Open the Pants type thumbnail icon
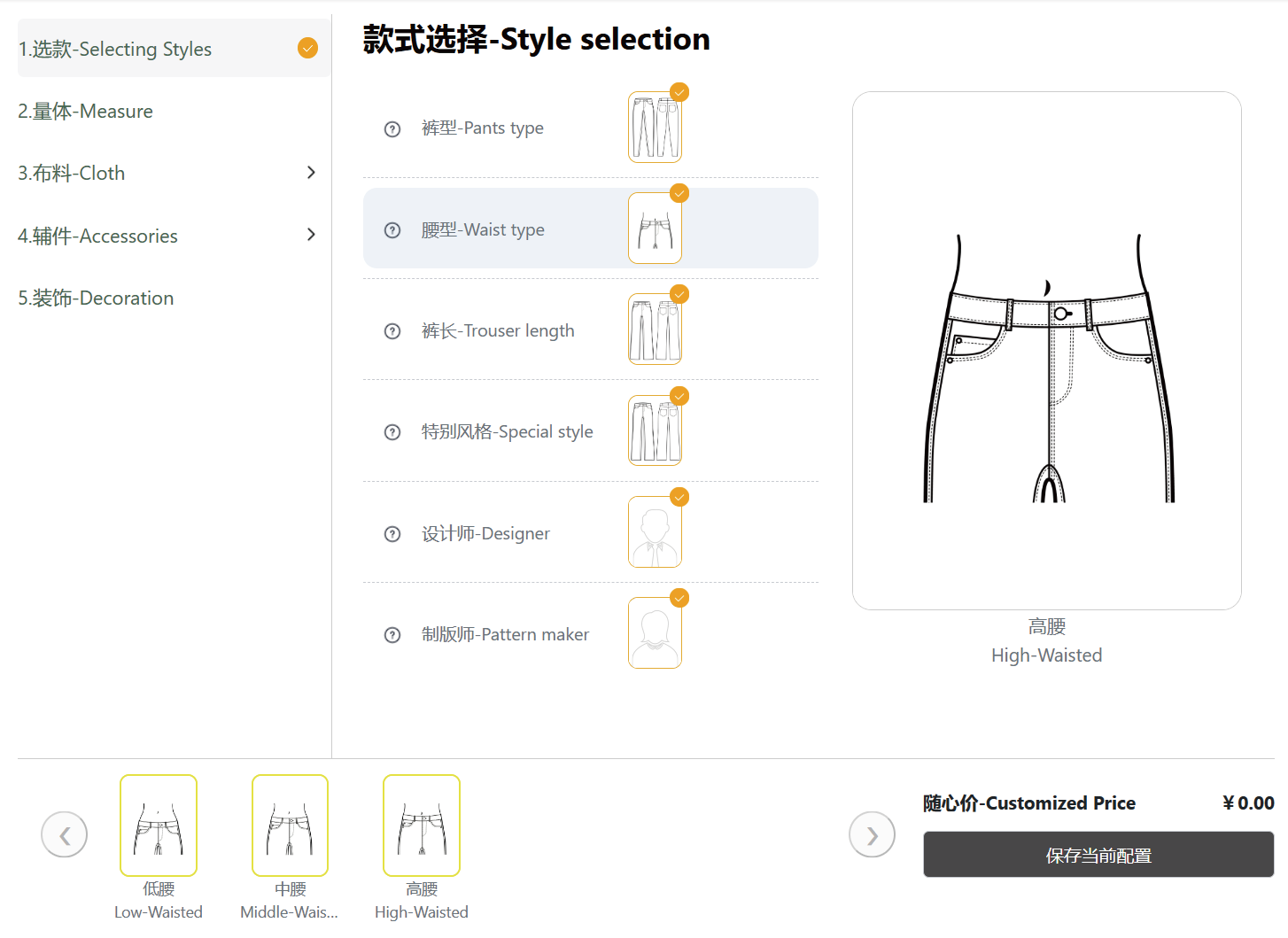 click(x=655, y=128)
